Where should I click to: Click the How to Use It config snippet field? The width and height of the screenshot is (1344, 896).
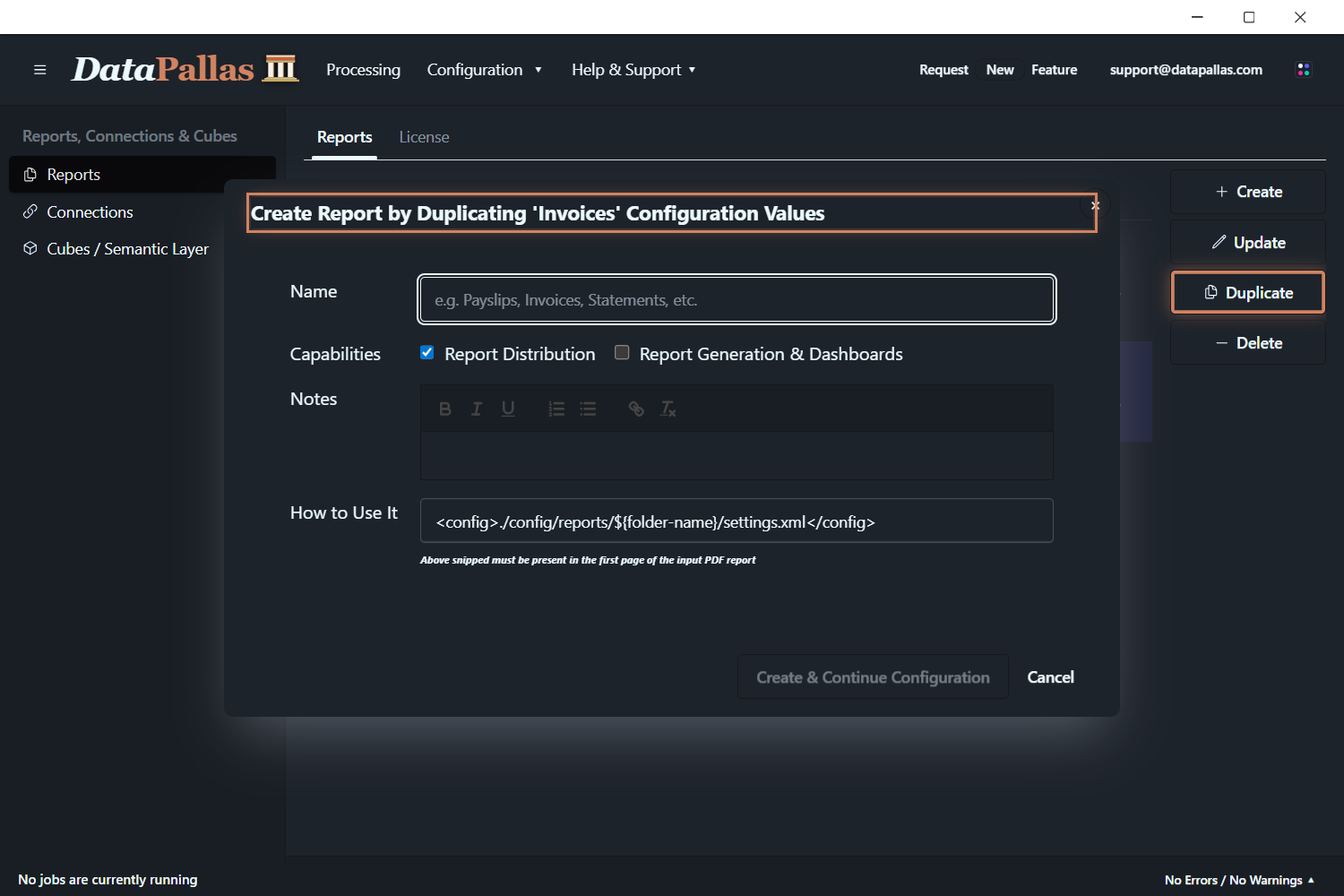pyautogui.click(x=737, y=521)
